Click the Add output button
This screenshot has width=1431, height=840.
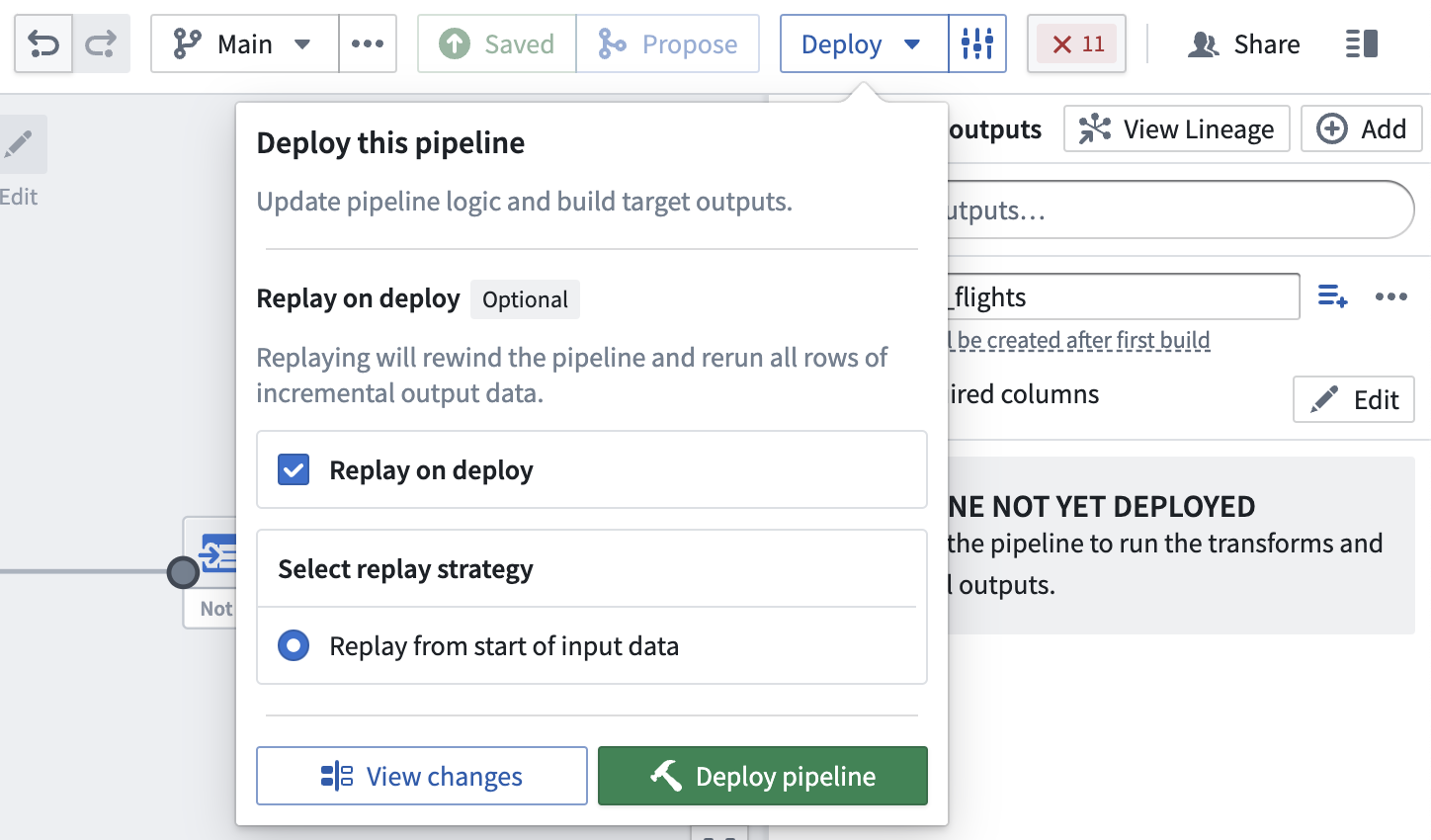pyautogui.click(x=1362, y=128)
